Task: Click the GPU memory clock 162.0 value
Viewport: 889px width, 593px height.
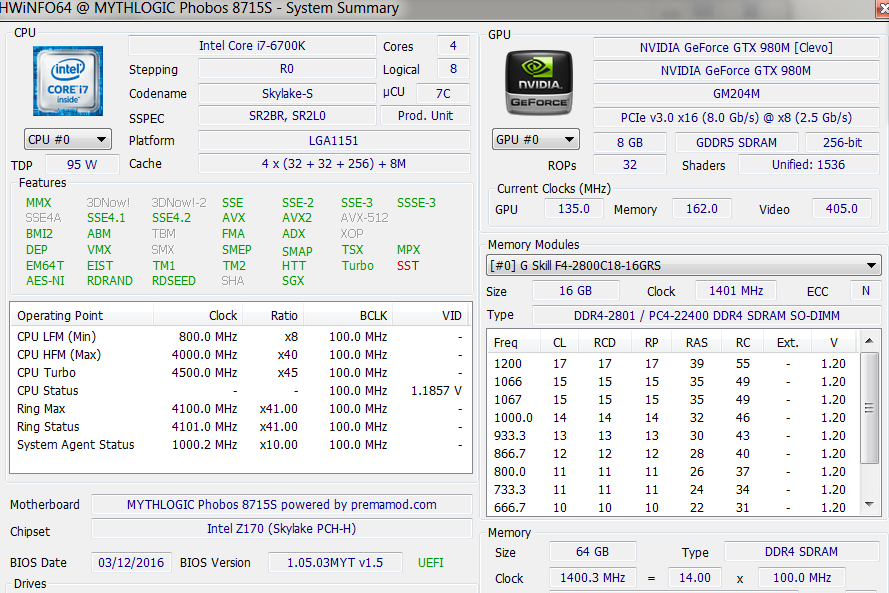Action: pos(702,209)
